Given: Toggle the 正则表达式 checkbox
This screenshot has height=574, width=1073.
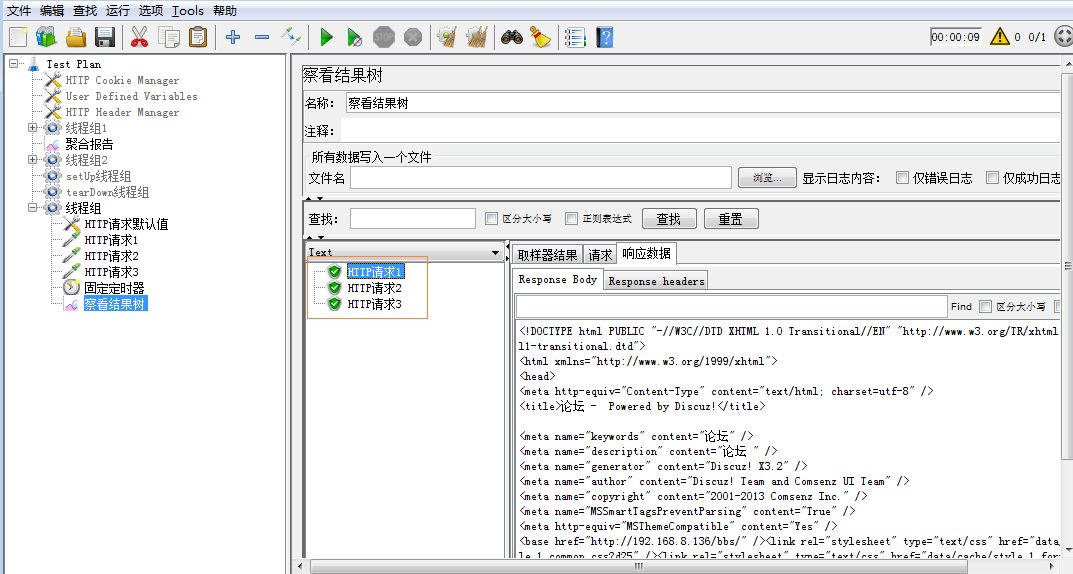Looking at the screenshot, I should 571,218.
